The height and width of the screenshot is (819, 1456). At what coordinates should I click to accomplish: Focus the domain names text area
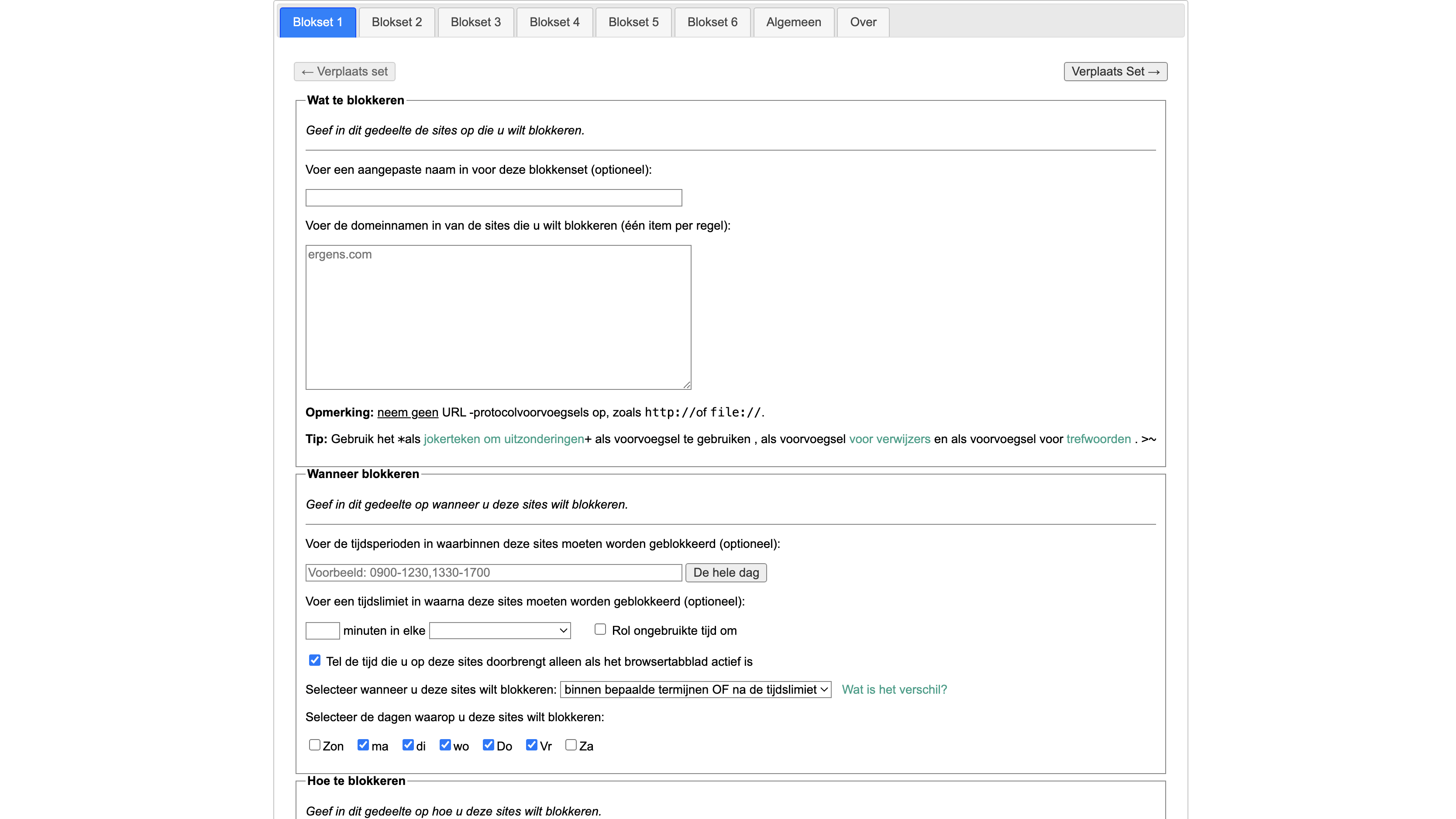pos(498,317)
